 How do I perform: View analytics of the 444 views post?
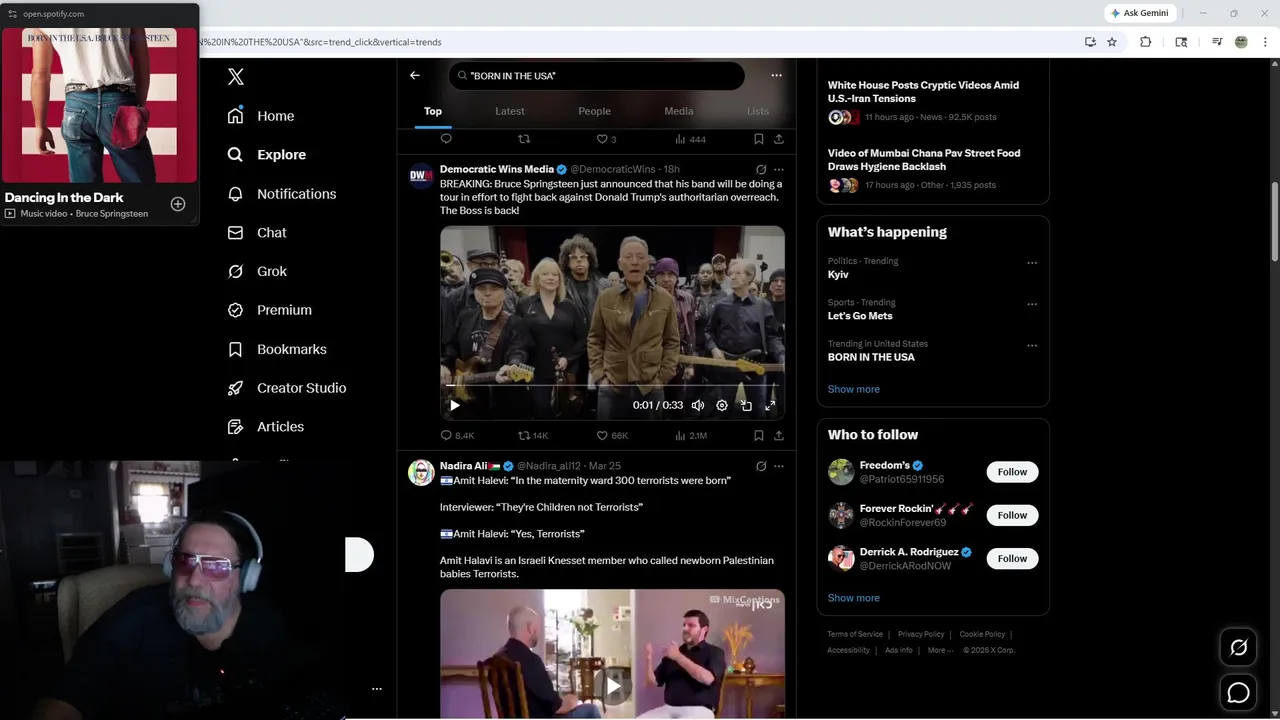pyautogui.click(x=691, y=139)
